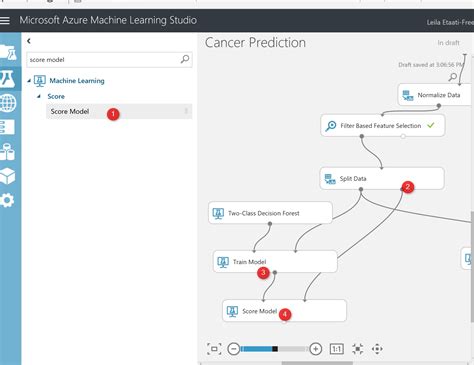Screen dimensions: 474x365
Task: Open Notebooks icon in sidebar
Action: (x=7, y=127)
